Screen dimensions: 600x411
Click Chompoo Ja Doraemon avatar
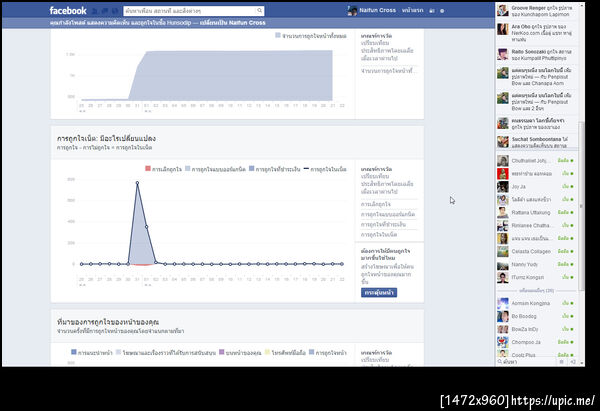point(502,342)
